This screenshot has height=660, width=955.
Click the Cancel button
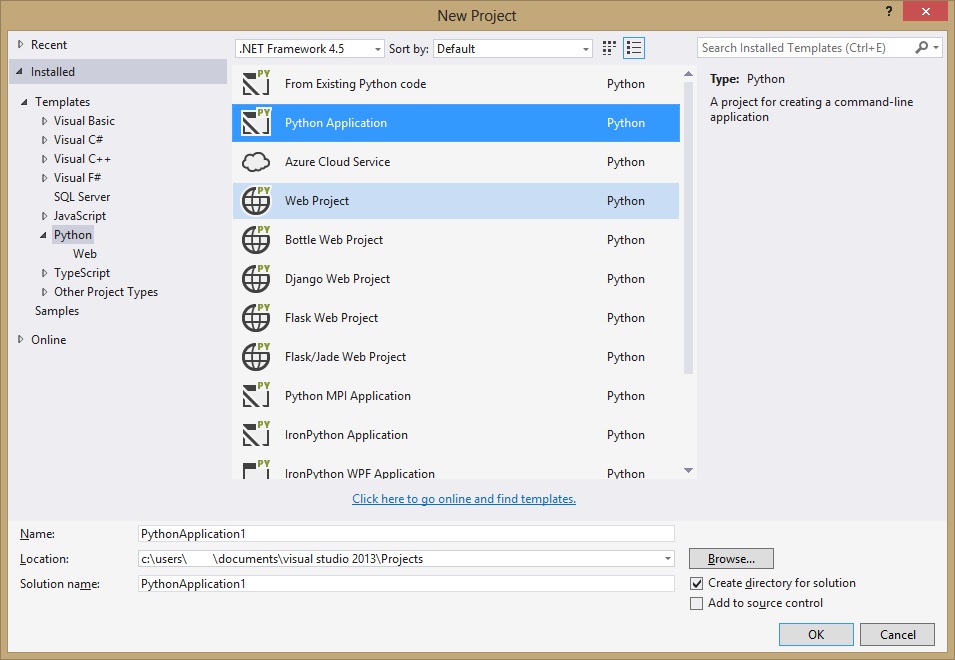click(897, 634)
